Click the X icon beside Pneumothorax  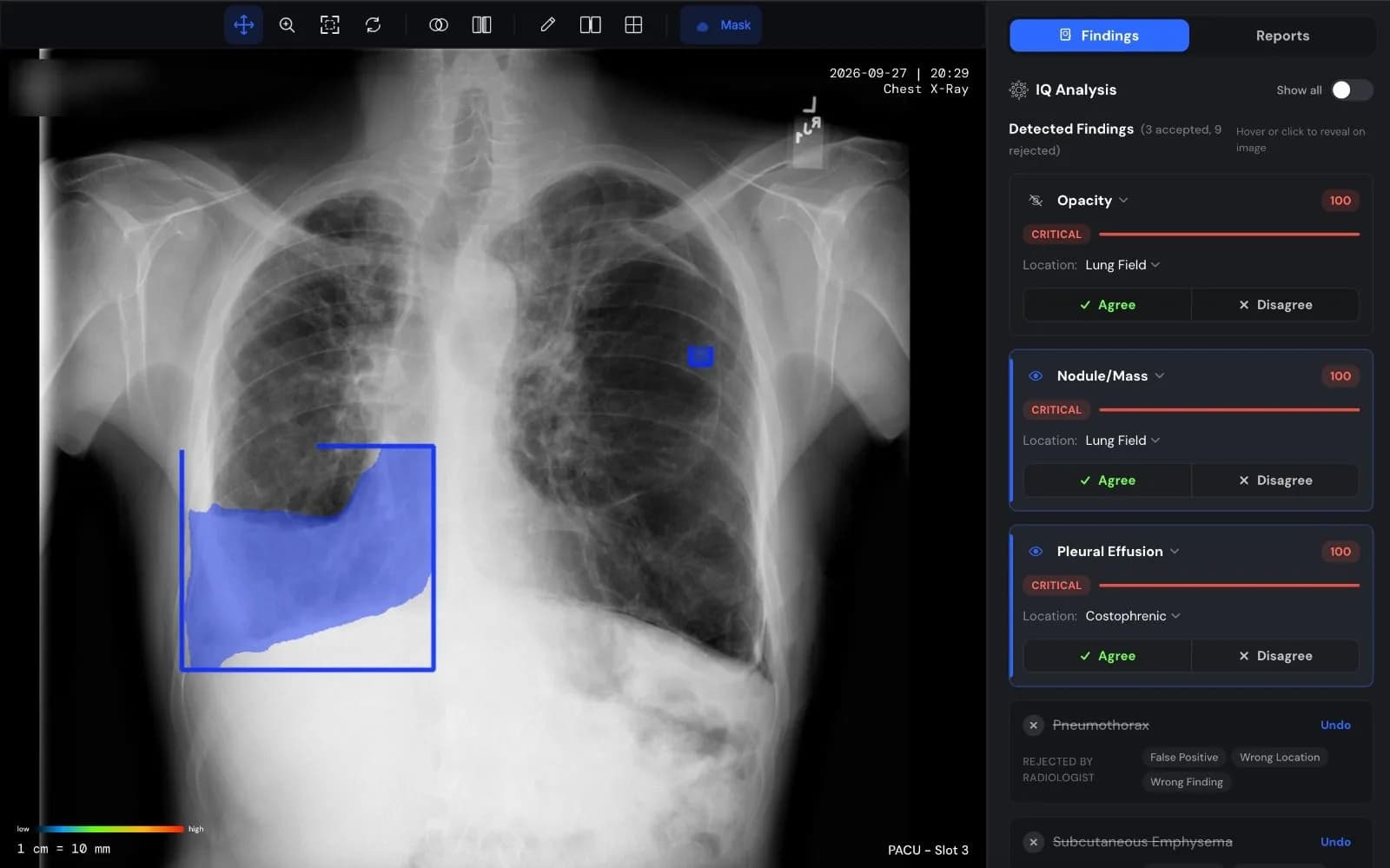(x=1033, y=725)
